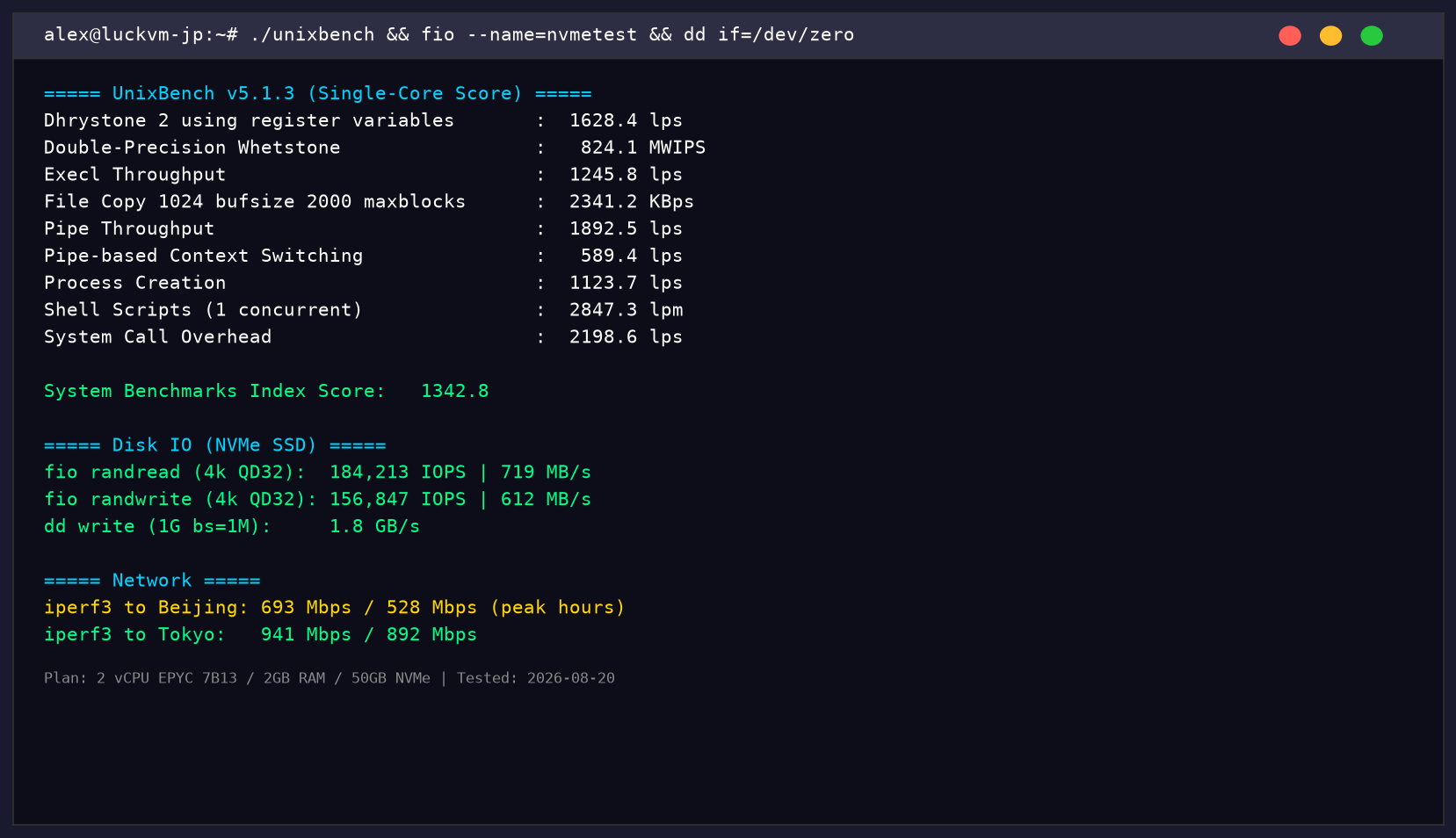Screen dimensions: 1456x838
Task: Click the fio randwrite result line
Action: point(318,499)
